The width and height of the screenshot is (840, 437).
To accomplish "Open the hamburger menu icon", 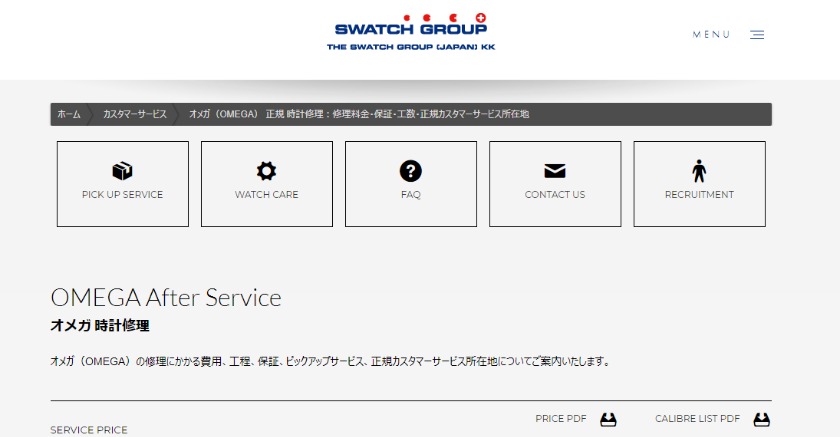I will coord(757,35).
